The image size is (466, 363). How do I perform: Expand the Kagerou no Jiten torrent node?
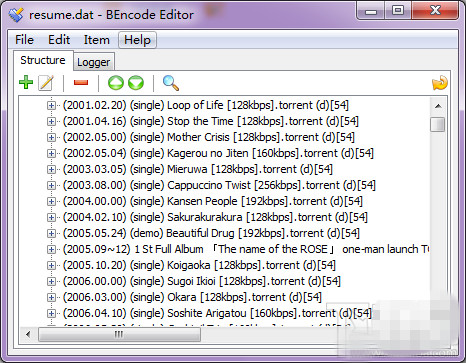pos(51,153)
